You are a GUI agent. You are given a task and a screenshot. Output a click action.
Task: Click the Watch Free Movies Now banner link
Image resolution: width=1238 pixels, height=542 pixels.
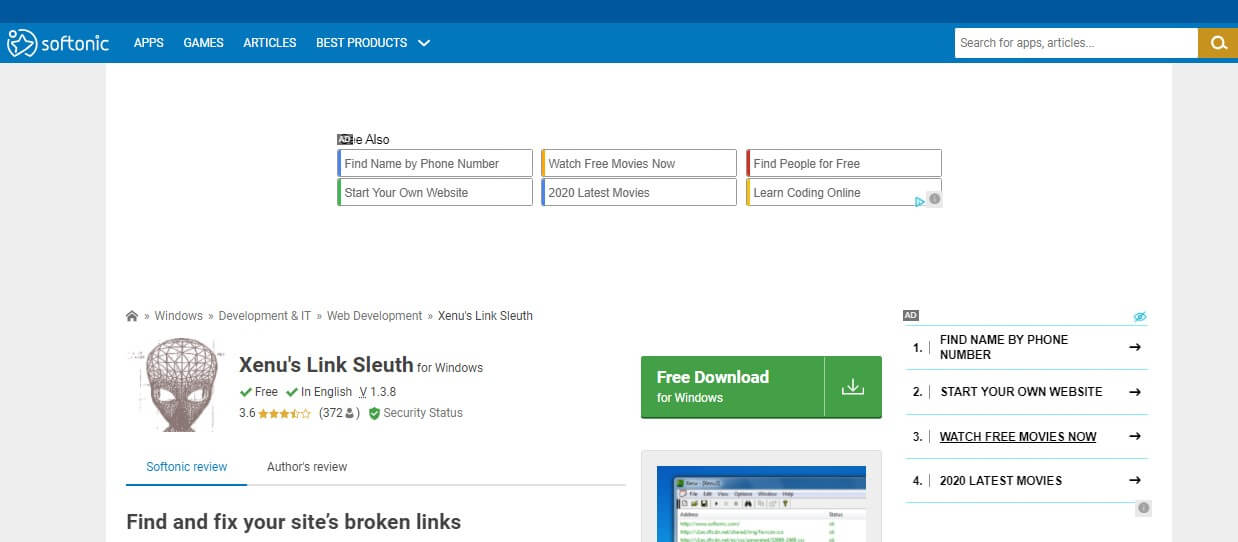tap(639, 163)
